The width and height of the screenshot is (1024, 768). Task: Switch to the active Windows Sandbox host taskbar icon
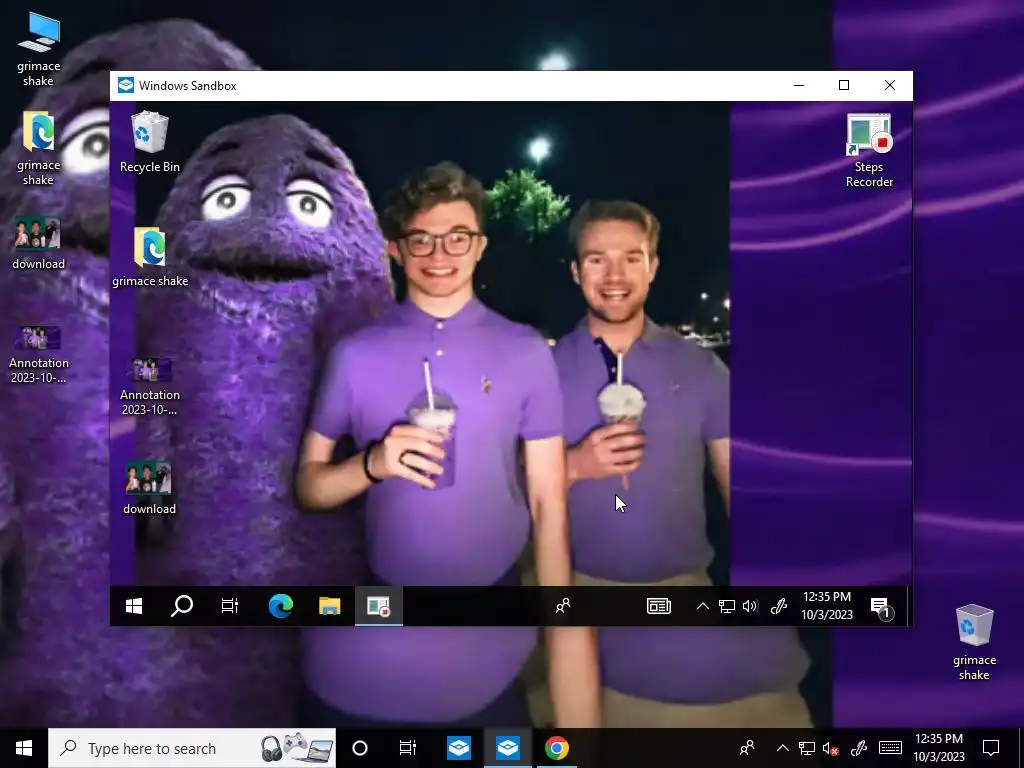coord(507,748)
